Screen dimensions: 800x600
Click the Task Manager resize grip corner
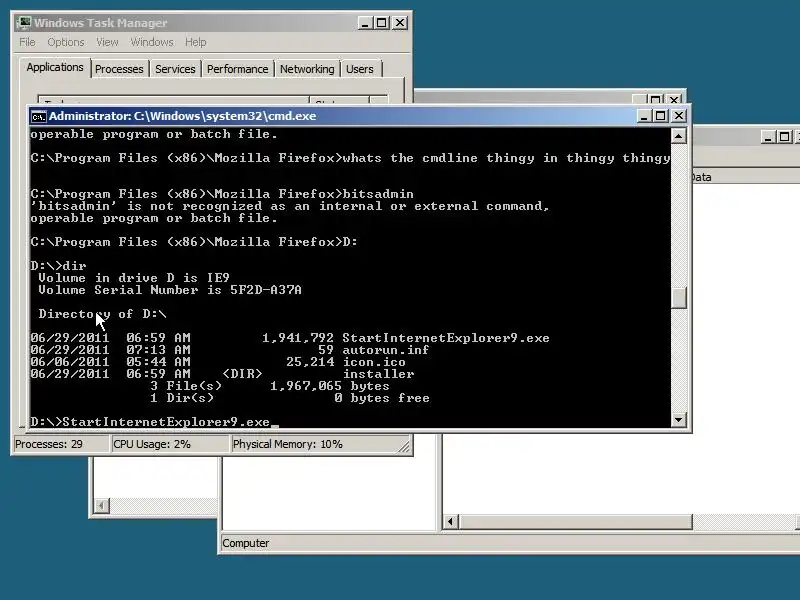(404, 446)
